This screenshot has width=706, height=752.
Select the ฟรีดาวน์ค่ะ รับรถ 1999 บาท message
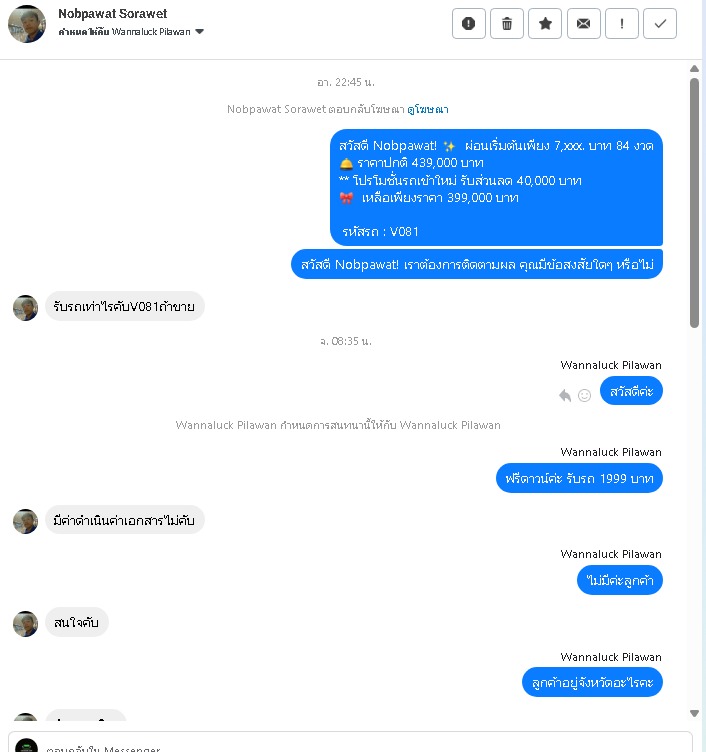[x=579, y=478]
